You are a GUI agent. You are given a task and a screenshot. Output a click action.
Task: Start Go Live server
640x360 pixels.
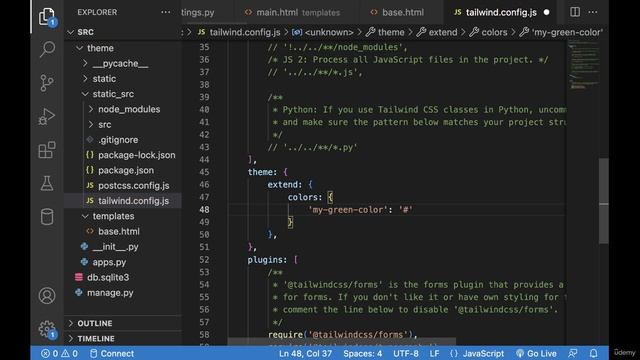pyautogui.click(x=536, y=353)
